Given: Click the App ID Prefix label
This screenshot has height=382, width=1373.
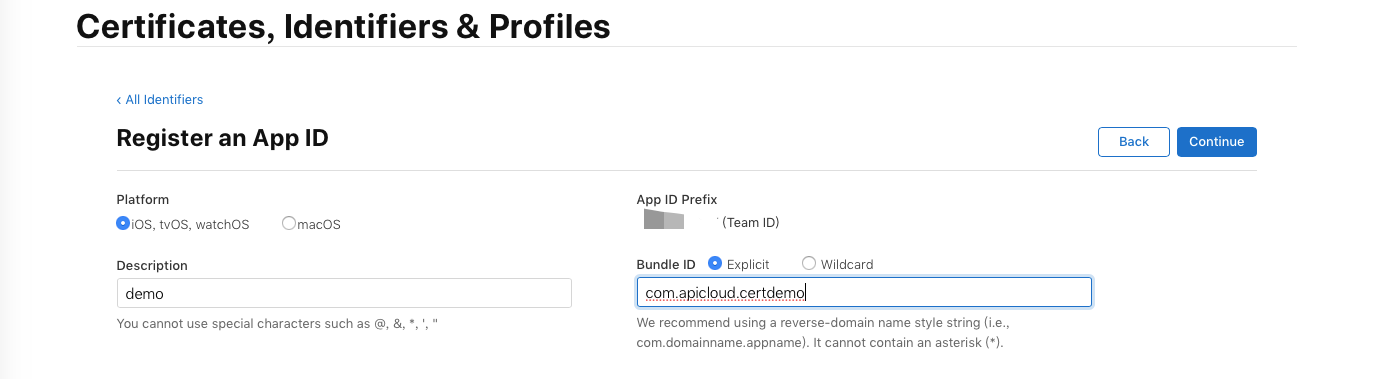Looking at the screenshot, I should coord(677,200).
